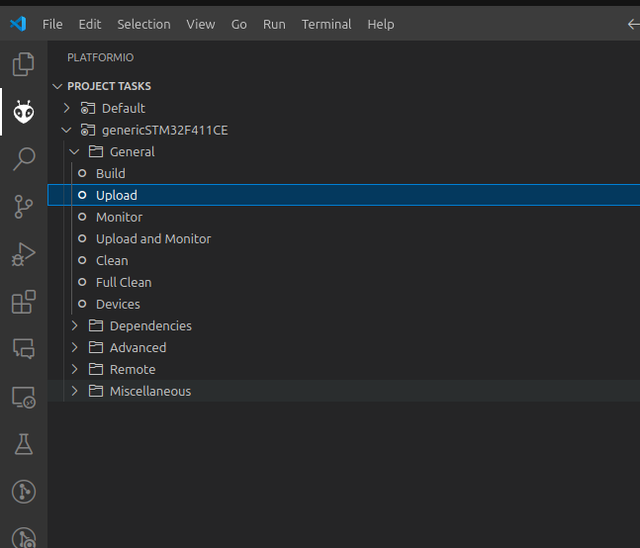Image resolution: width=640 pixels, height=548 pixels.
Task: Open the Remote Explorer icon
Action: coord(24,397)
